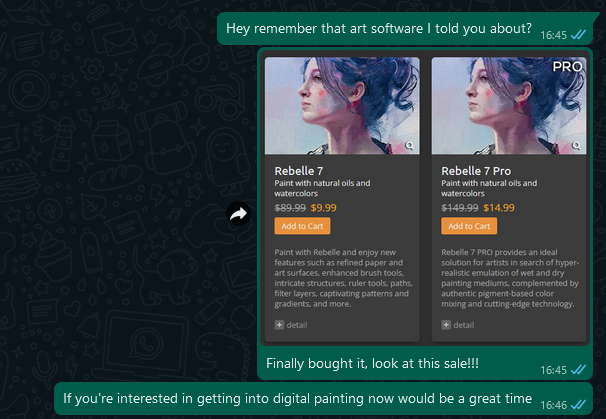Click the Rebelle 7 portrait painting image
606x419 pixels.
342,106
